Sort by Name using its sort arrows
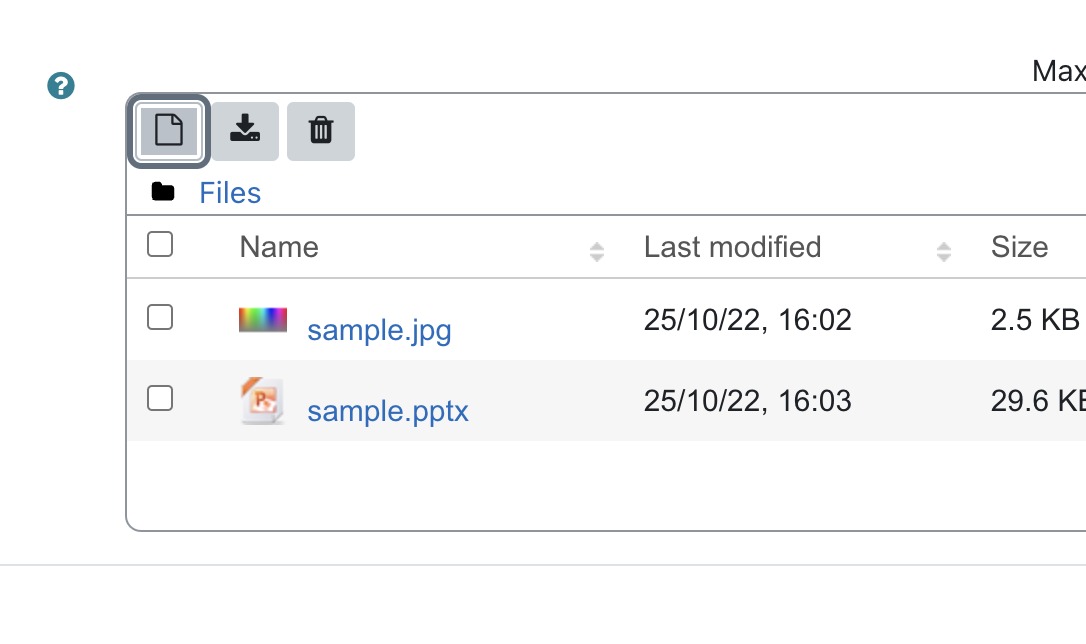 coord(597,251)
